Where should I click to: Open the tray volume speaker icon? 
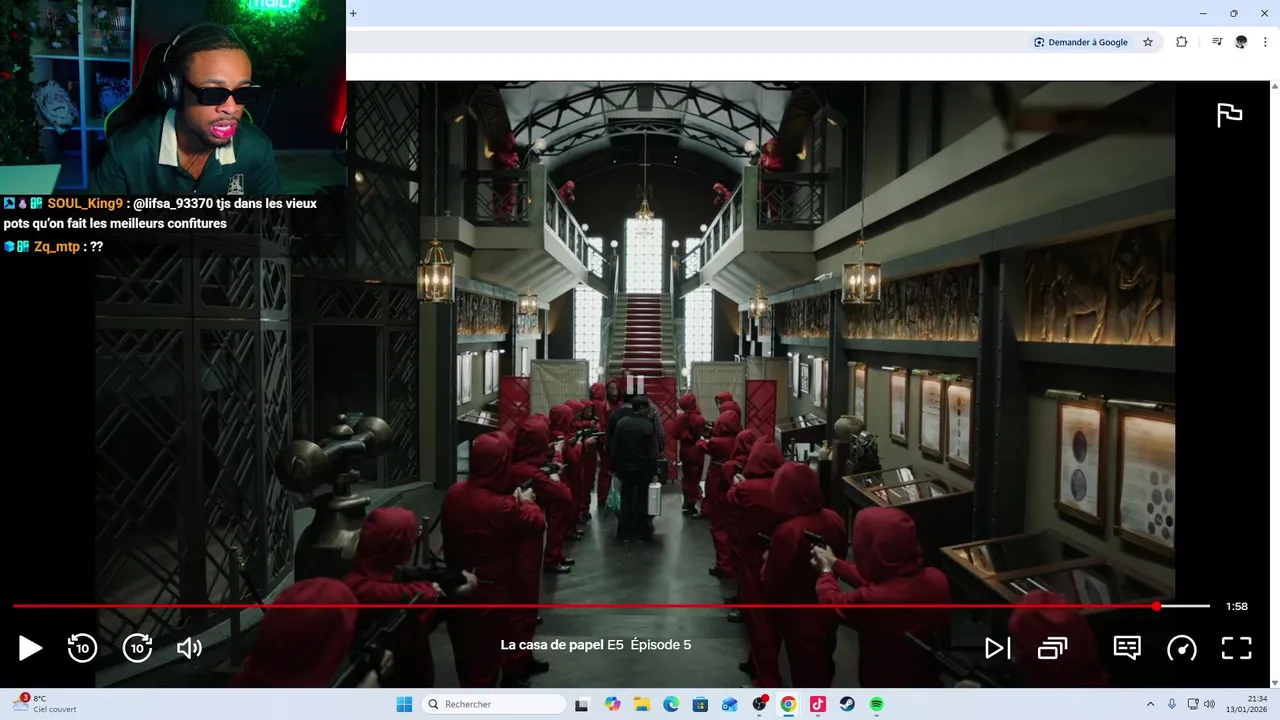pos(1209,704)
